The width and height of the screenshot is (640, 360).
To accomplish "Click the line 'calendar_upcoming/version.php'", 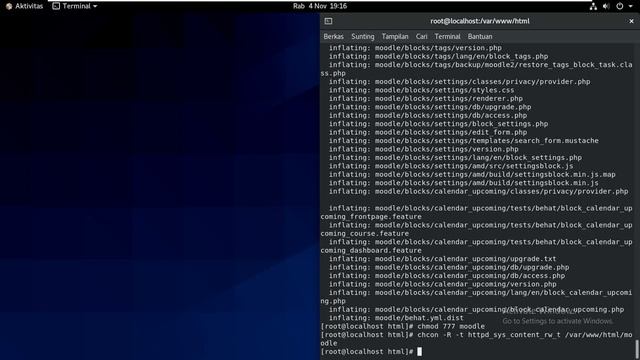I will tap(442, 284).
